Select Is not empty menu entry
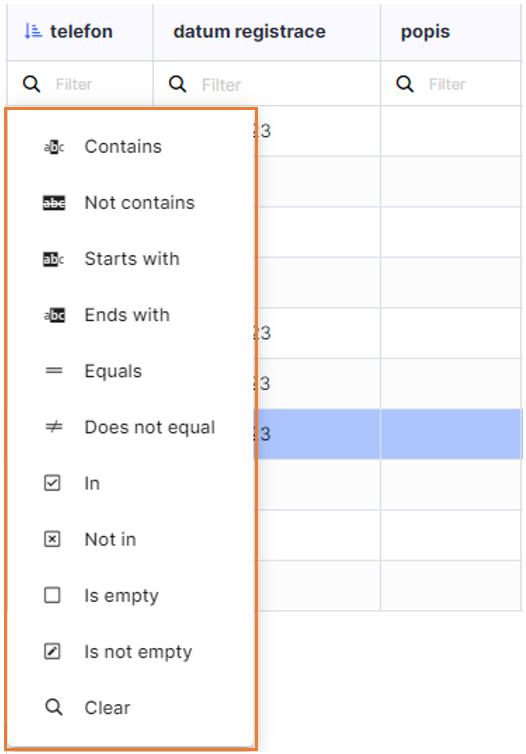Image resolution: width=526 pixels, height=754 pixels. [130, 652]
